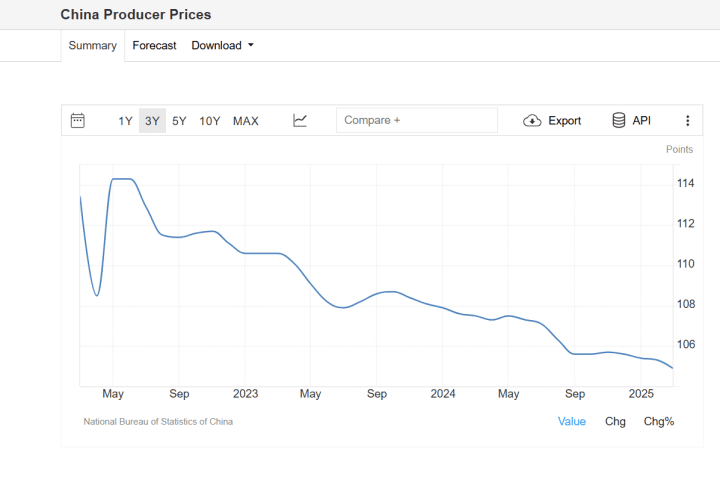Open the three-dot more options menu
Image resolution: width=720 pixels, height=480 pixels.
pyautogui.click(x=687, y=121)
